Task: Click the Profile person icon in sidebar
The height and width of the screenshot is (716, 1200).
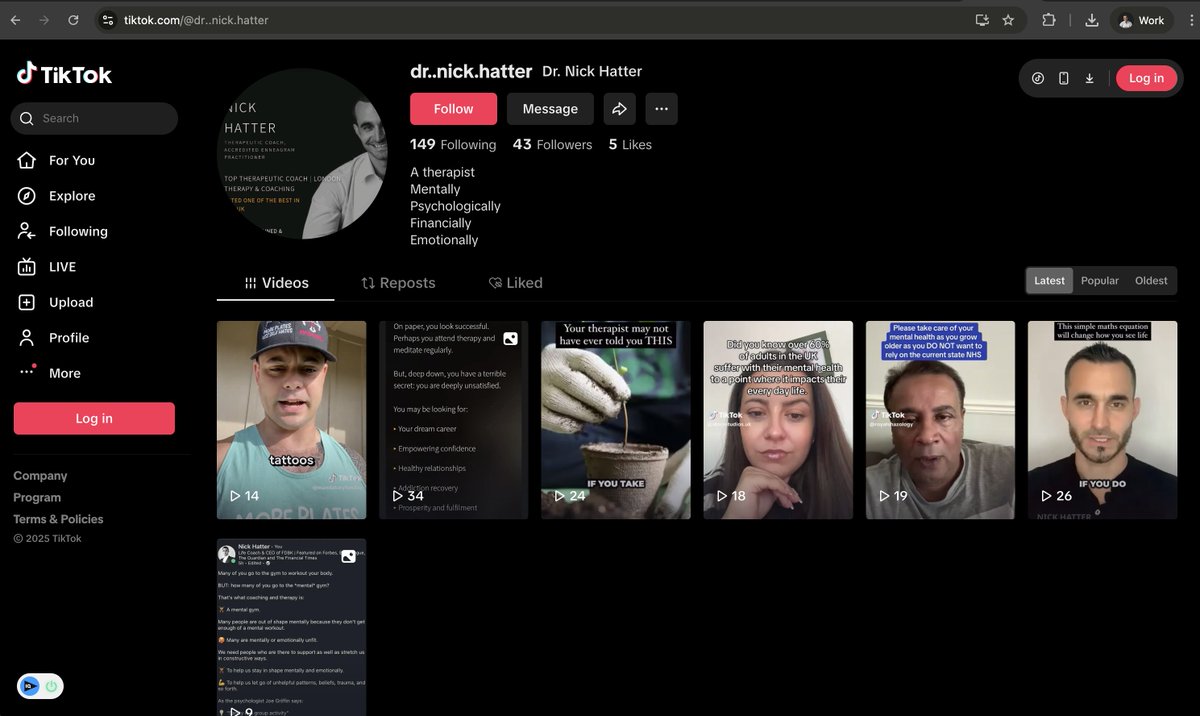Action: [x=27, y=338]
